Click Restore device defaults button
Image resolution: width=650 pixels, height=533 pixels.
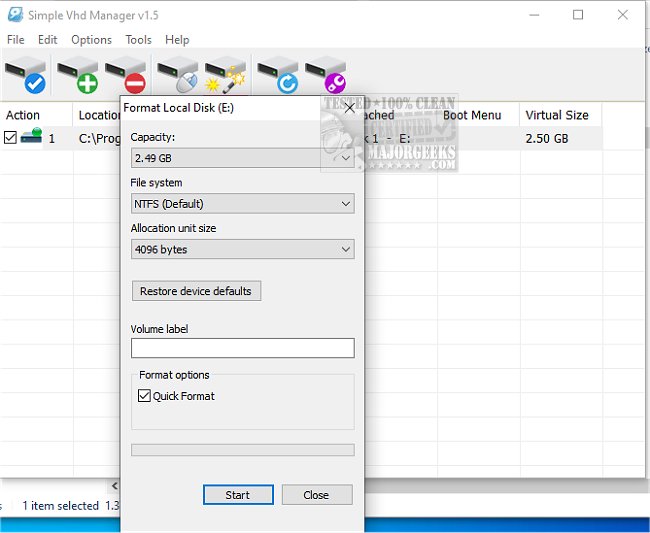point(196,291)
